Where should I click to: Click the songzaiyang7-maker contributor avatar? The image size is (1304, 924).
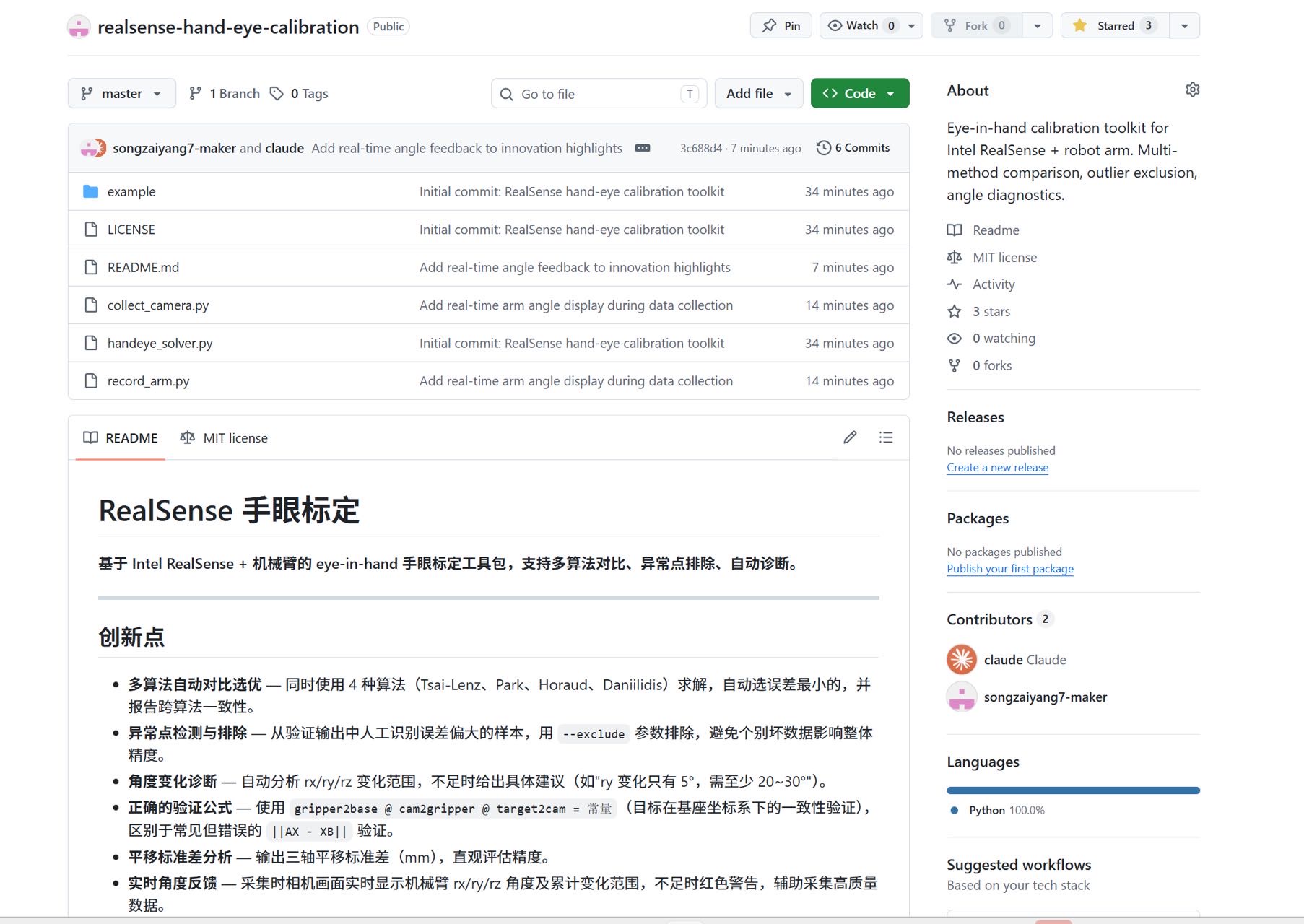tap(962, 697)
